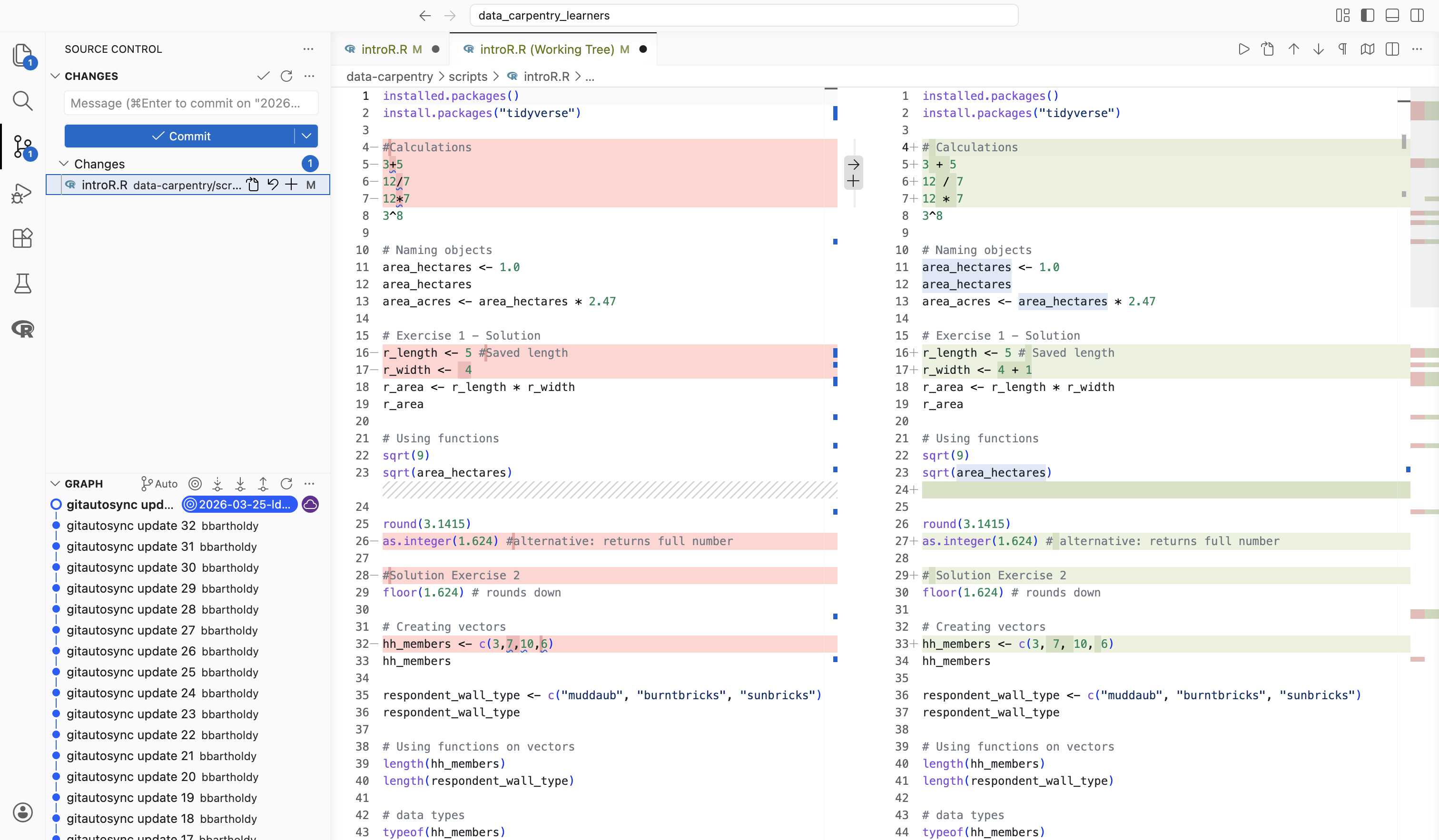Open the Testing flask icon

click(x=22, y=283)
